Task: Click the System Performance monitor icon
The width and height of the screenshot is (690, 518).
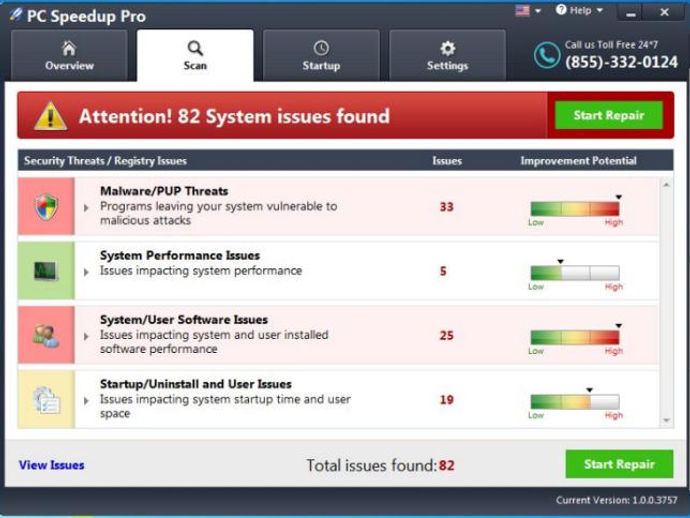Action: [46, 271]
